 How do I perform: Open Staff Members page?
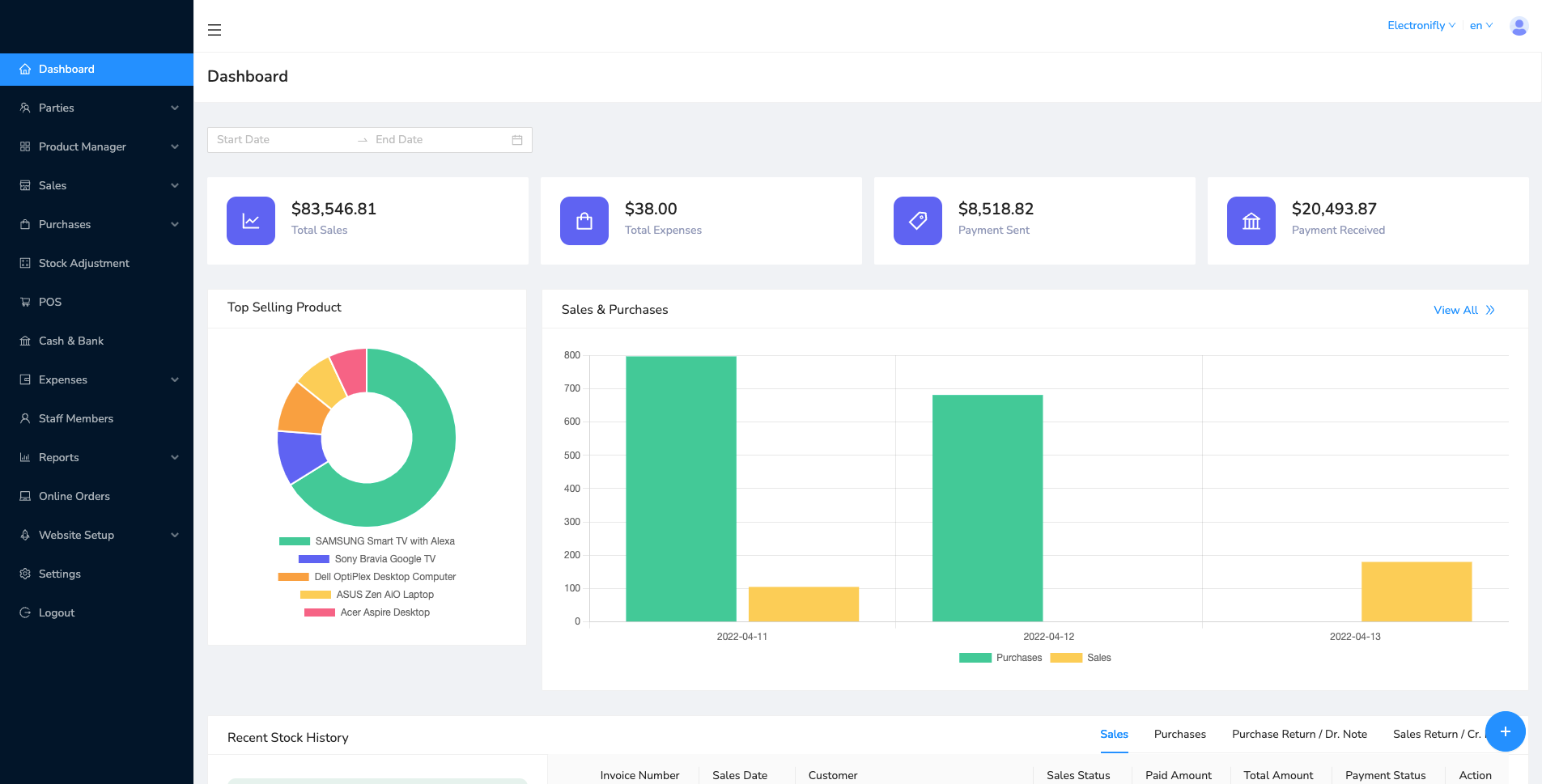pyautogui.click(x=97, y=418)
